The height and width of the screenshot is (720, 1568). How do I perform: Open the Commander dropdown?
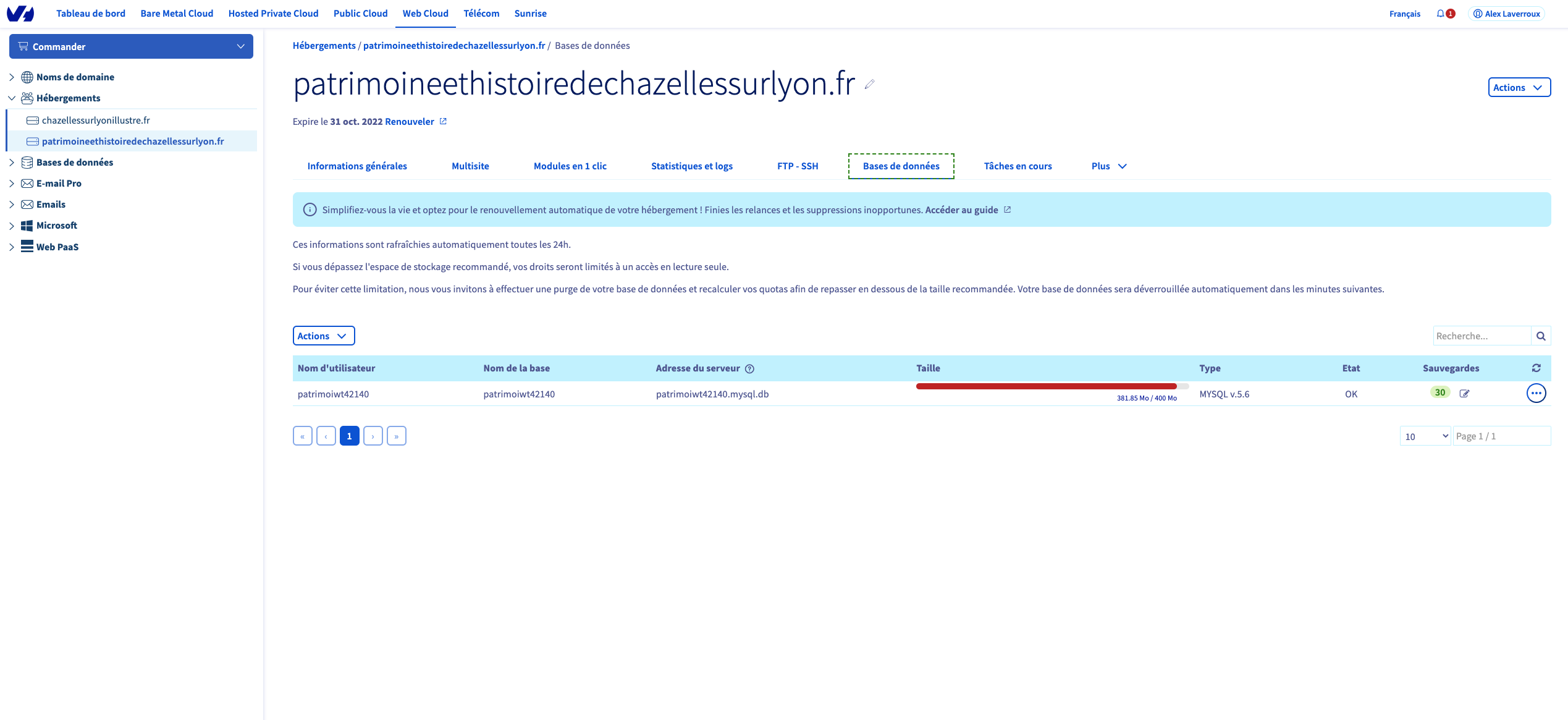click(131, 46)
